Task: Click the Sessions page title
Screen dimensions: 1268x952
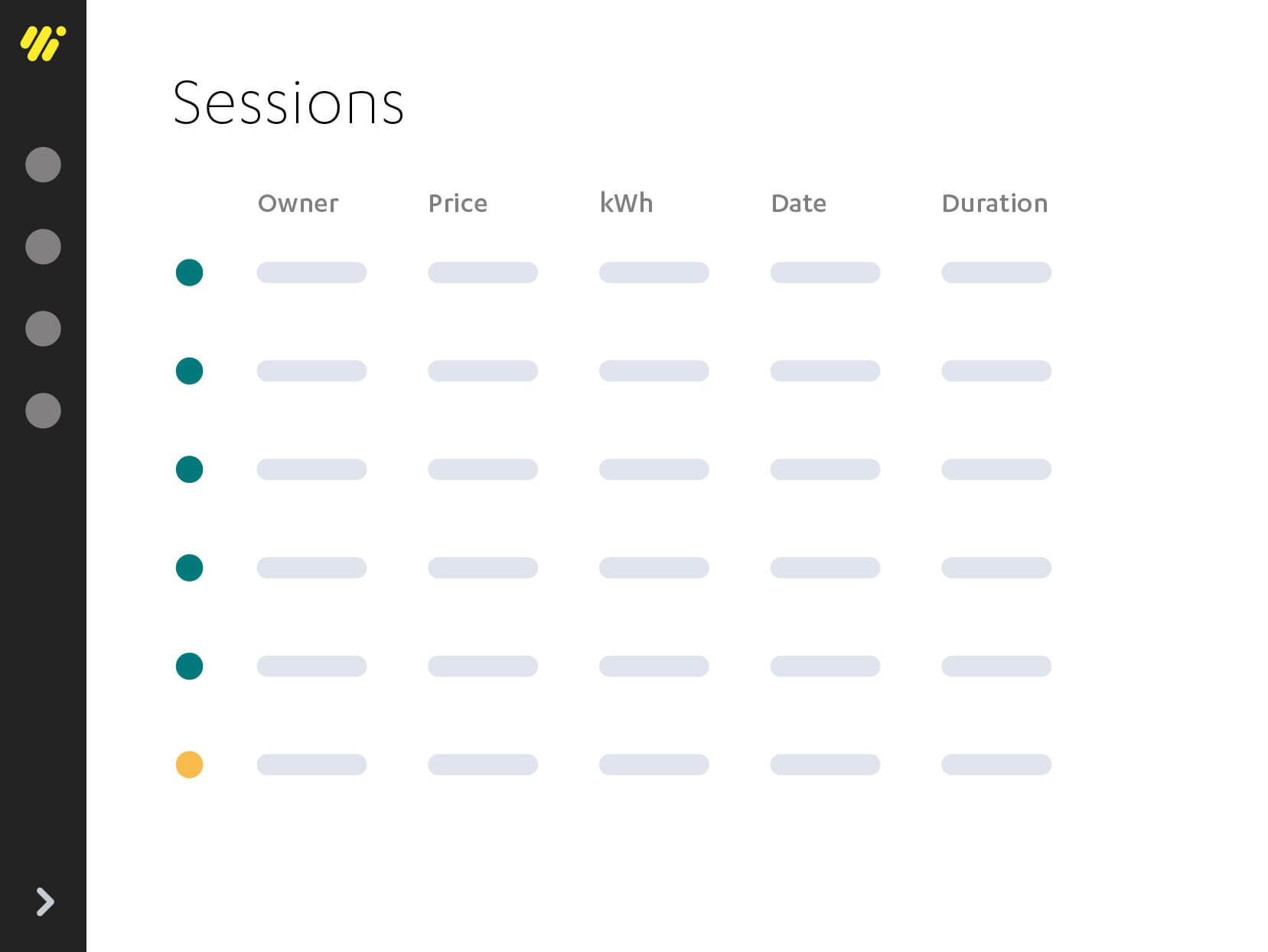Action: [x=288, y=103]
